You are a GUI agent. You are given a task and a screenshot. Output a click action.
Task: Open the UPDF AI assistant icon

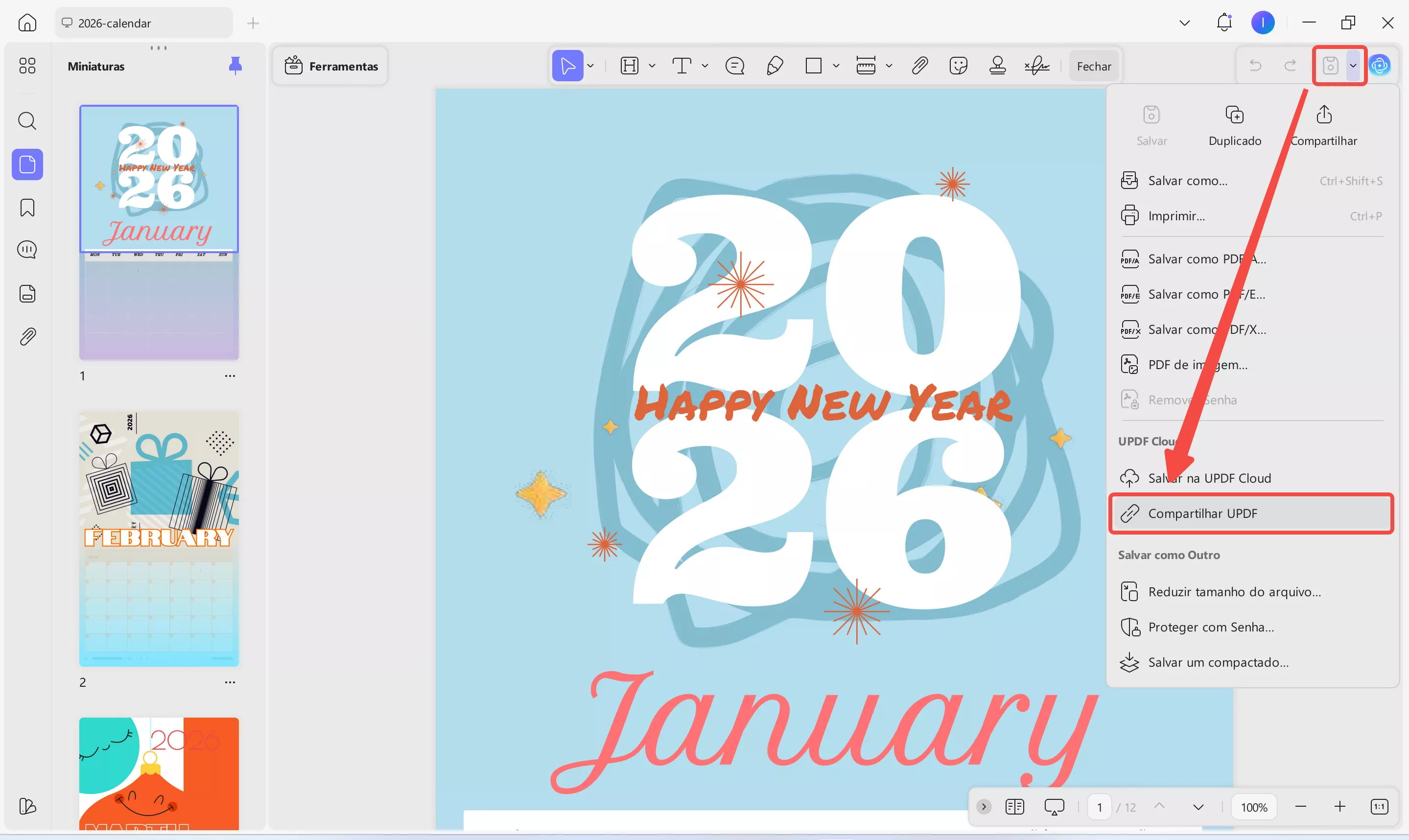tap(1380, 66)
